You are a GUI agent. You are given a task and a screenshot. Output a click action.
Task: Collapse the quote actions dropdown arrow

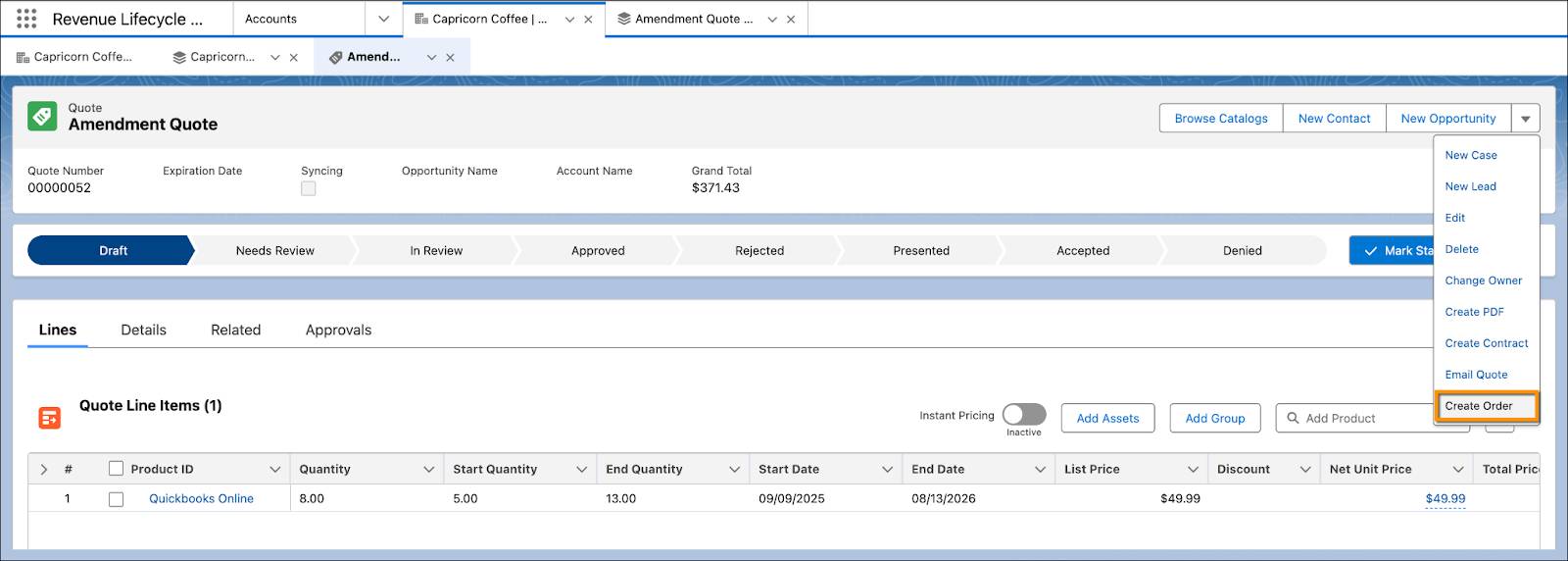(x=1526, y=119)
